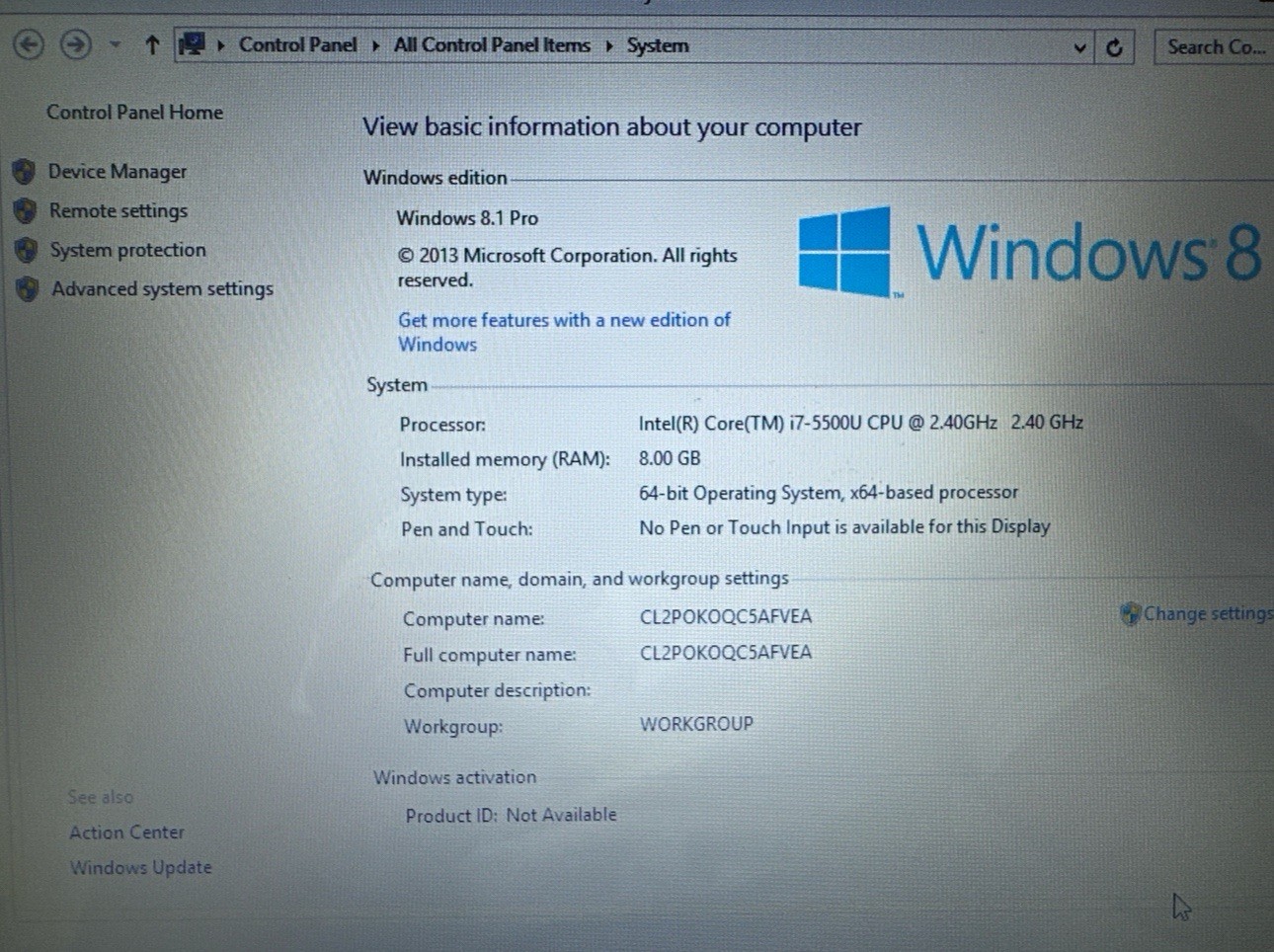
Task: Click shield icon beside System protection
Action: 27,250
